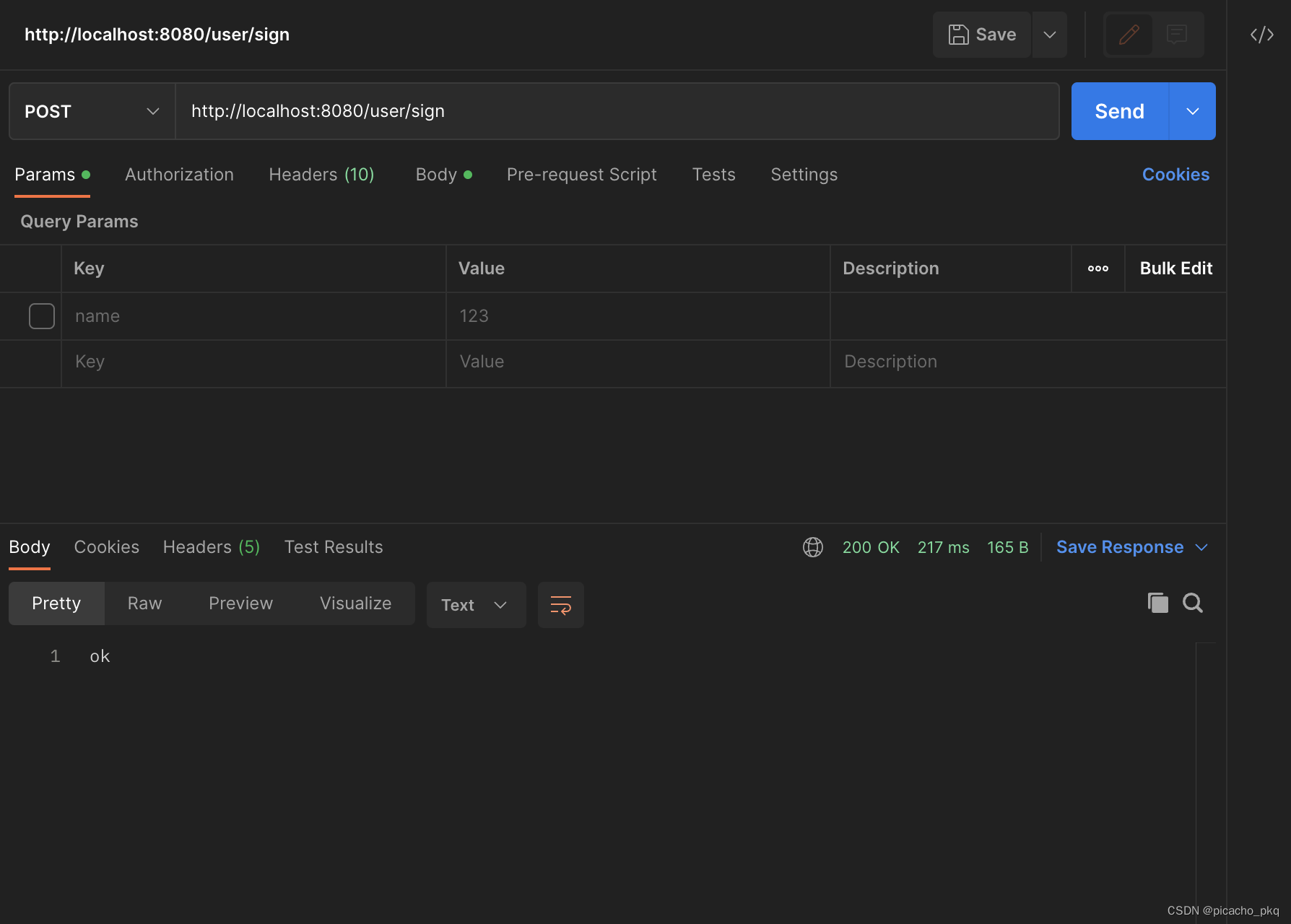
Task: Open the request Headers (10) tab
Action: 321,175
